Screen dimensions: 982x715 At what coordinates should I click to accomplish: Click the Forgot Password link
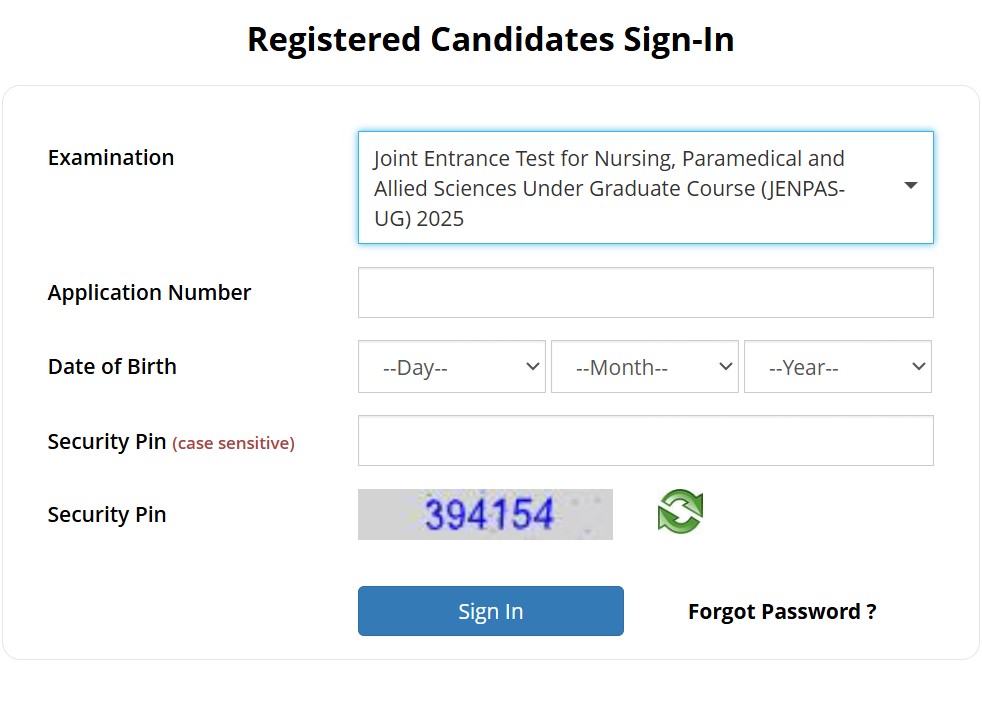click(x=781, y=610)
